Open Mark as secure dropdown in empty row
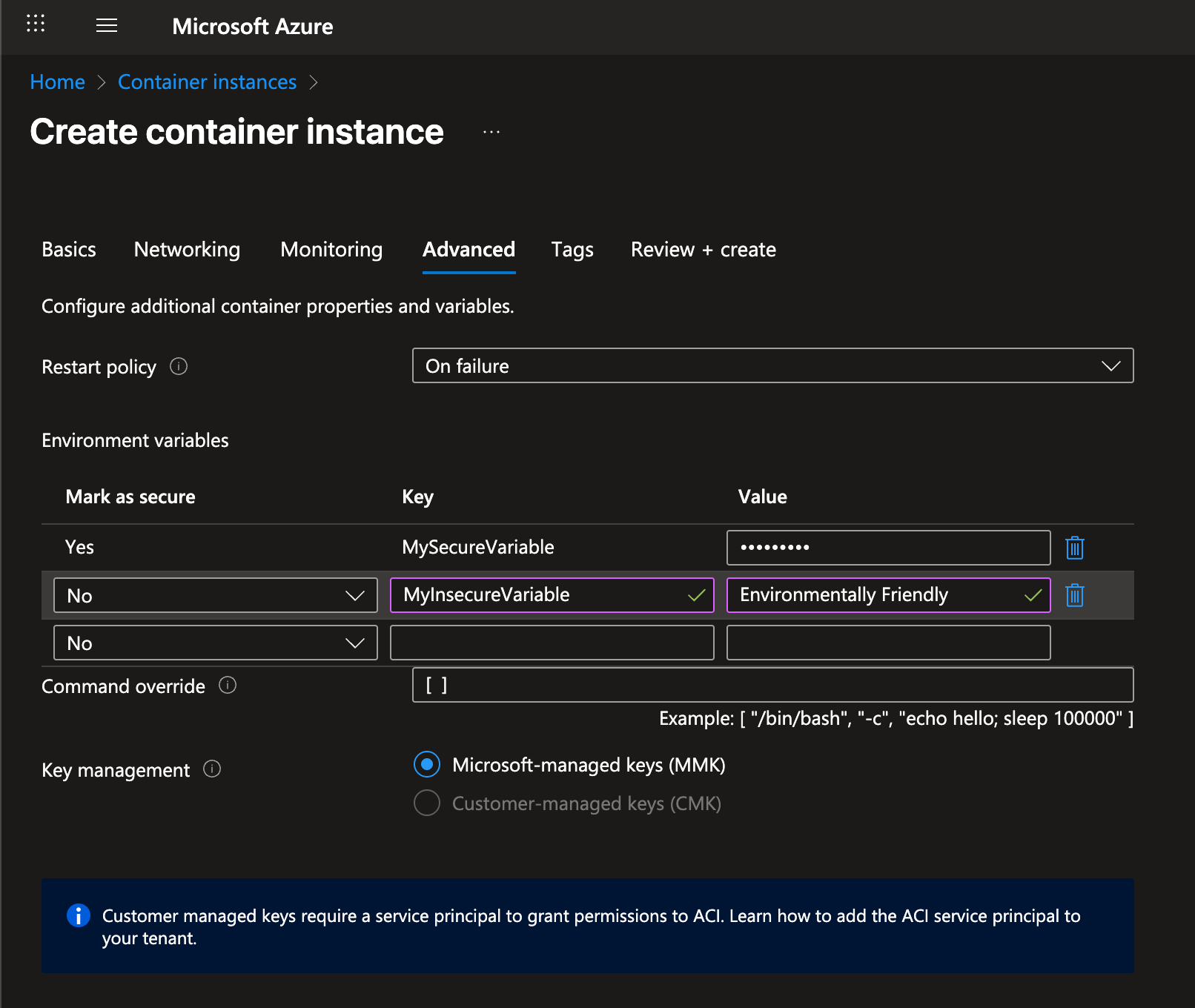1195x1008 pixels. pos(215,643)
